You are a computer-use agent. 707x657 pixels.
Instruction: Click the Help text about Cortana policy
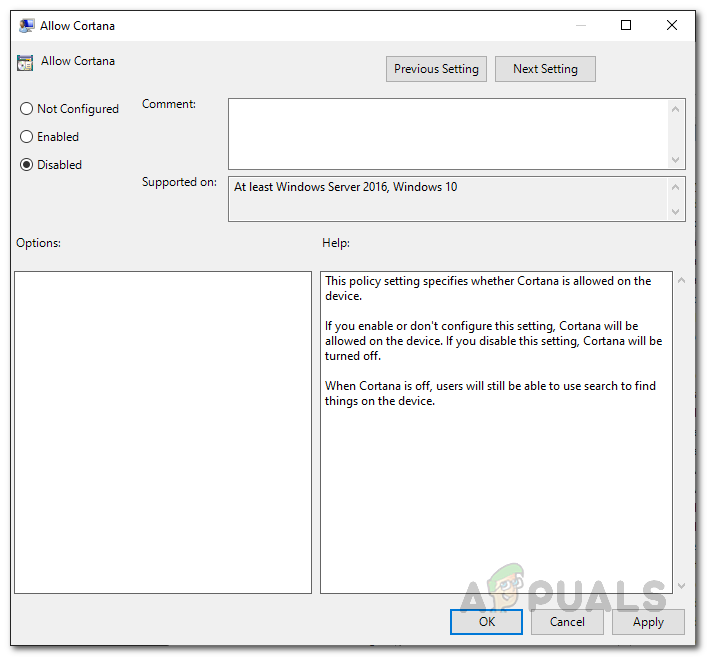pyautogui.click(x=488, y=288)
